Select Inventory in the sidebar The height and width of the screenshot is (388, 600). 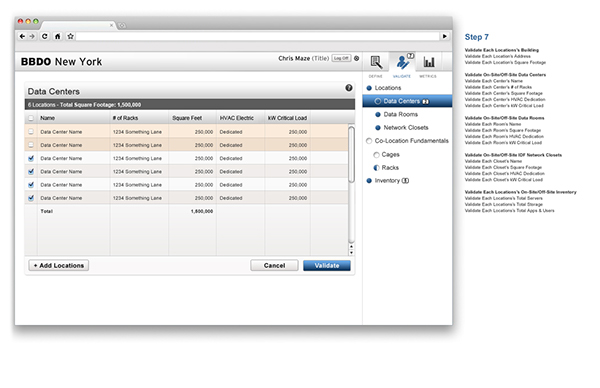388,181
